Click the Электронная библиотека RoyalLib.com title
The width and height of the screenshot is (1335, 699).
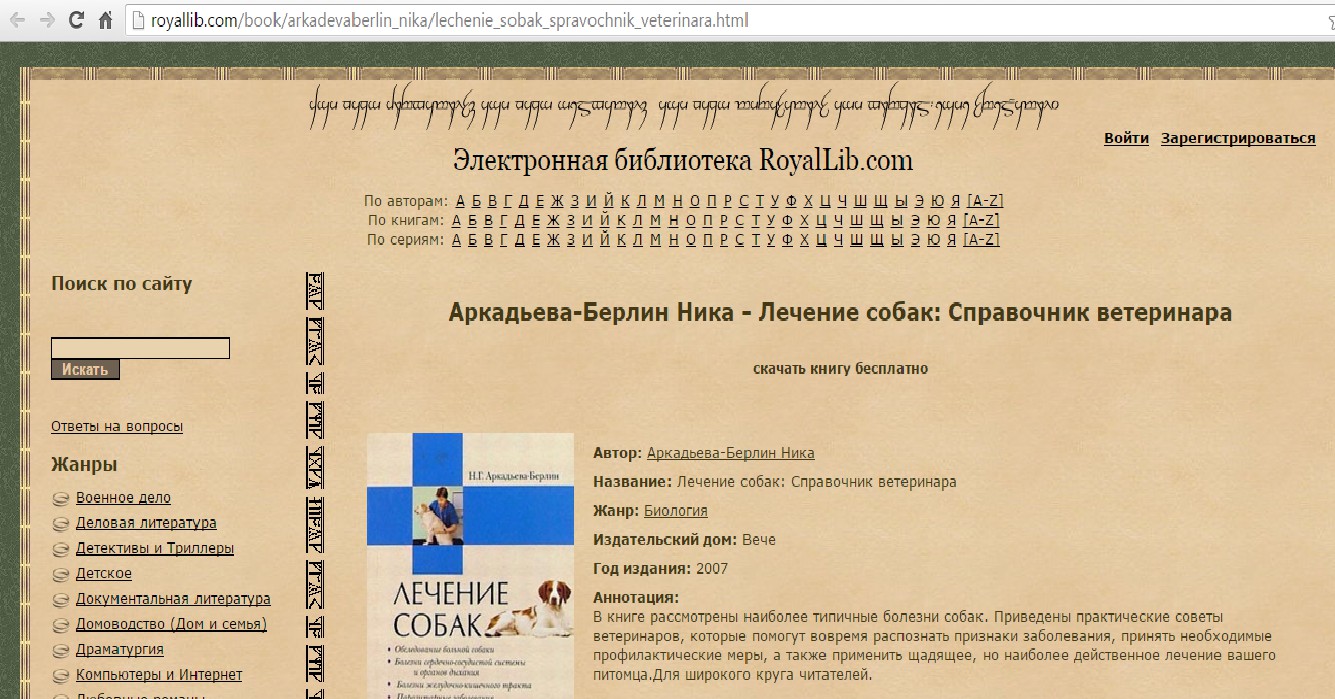(x=683, y=160)
